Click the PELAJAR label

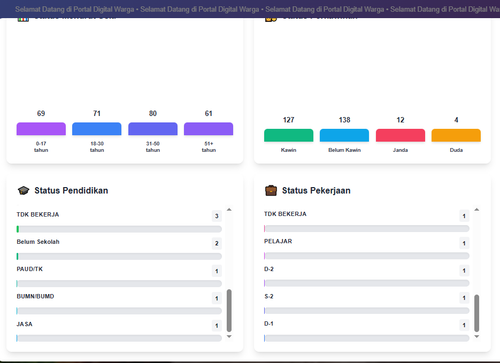278,241
